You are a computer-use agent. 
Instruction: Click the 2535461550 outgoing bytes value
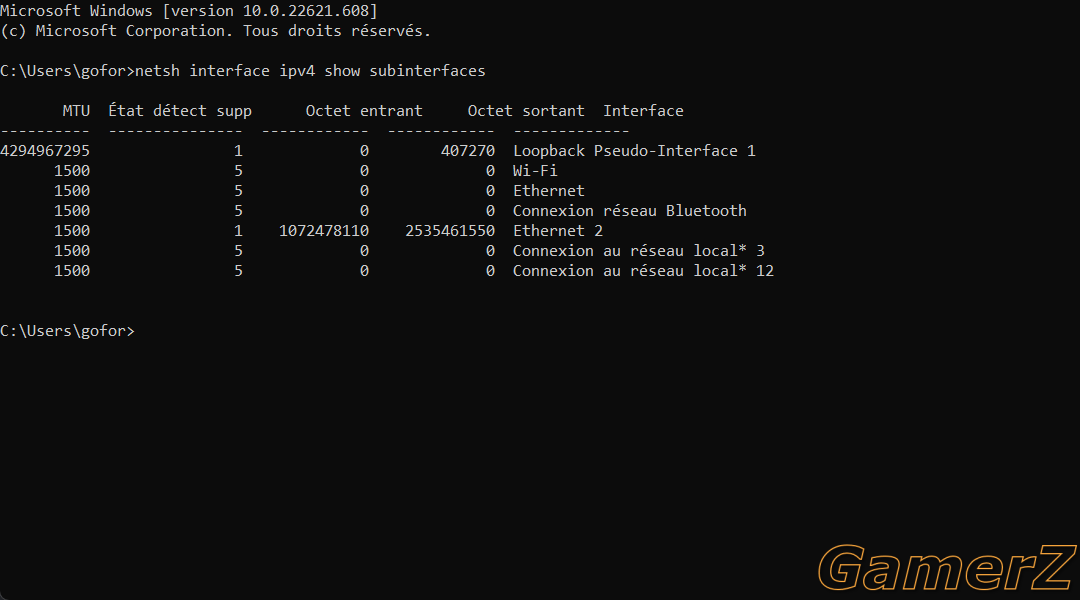point(450,231)
